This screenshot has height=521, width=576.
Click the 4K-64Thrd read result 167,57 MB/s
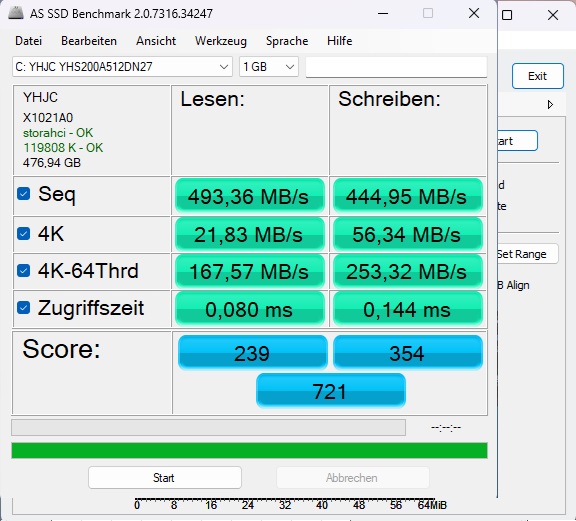(250, 272)
